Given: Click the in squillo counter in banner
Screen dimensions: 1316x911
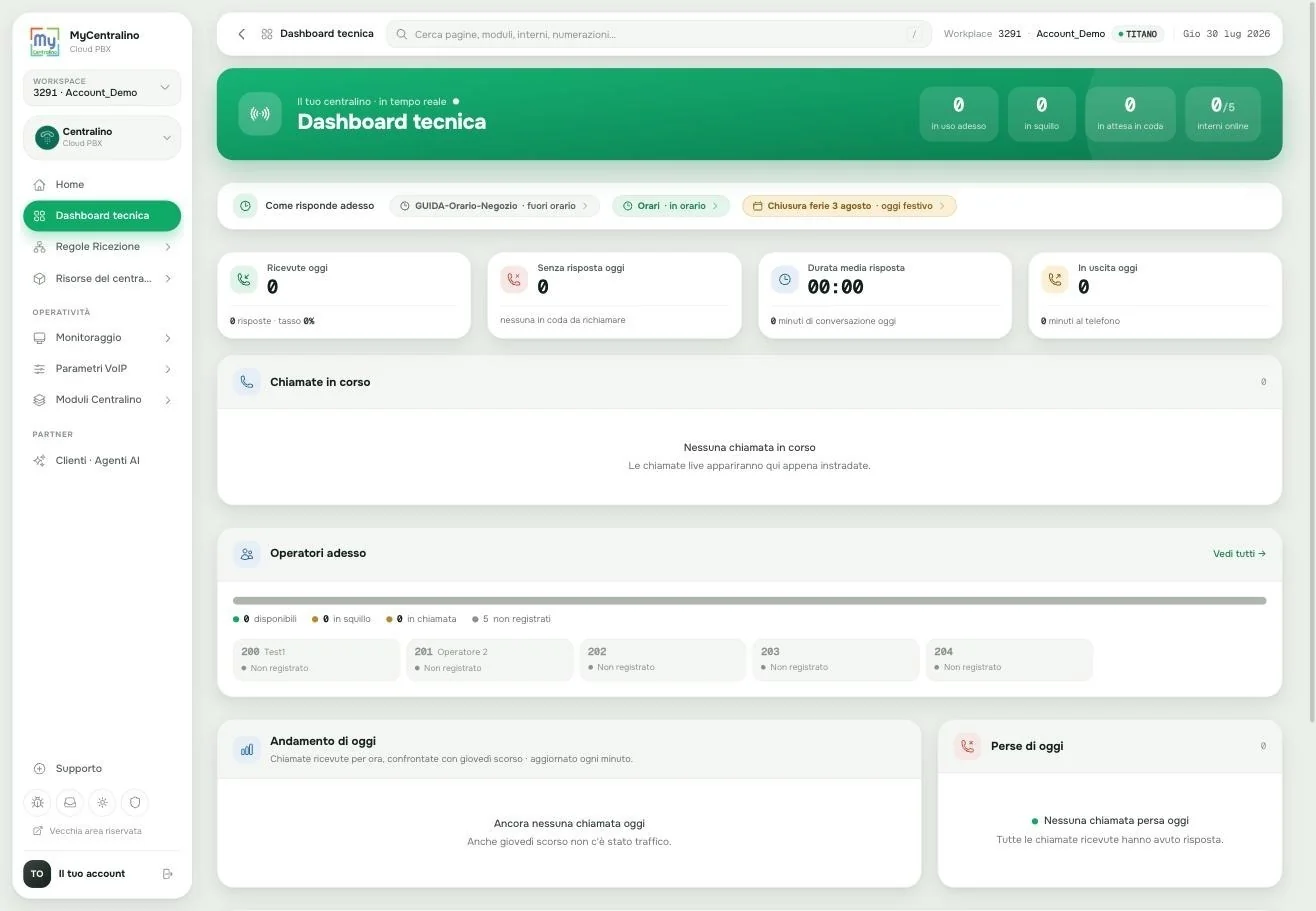Looking at the screenshot, I should click(x=1041, y=113).
